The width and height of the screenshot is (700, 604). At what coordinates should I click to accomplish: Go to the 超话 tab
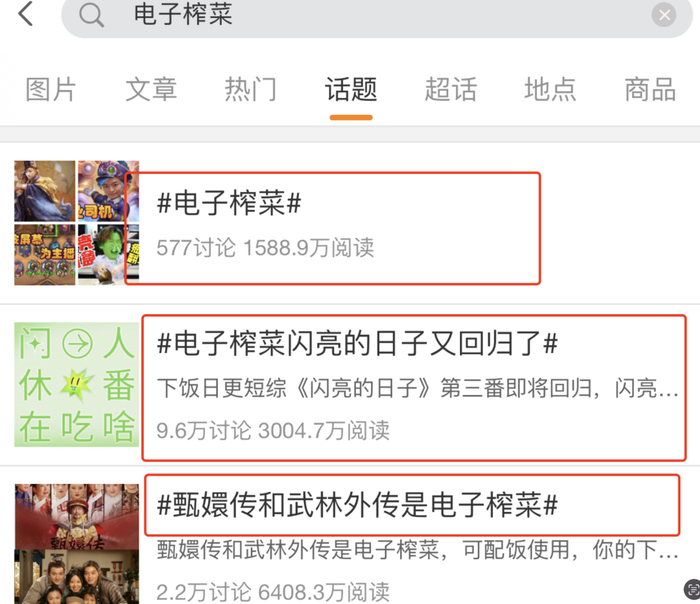[x=451, y=90]
